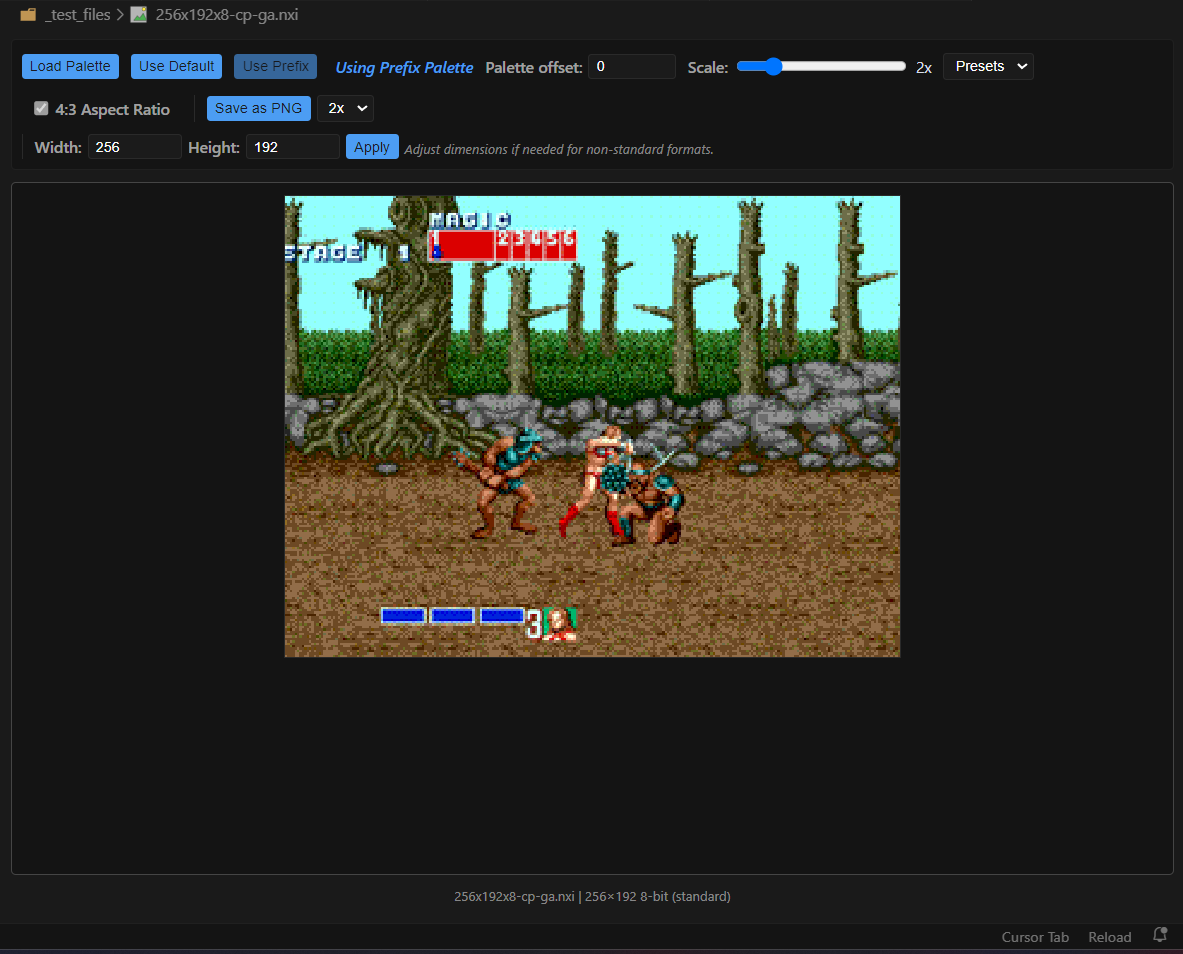Open Cursor Tab in status bar

pos(1035,937)
